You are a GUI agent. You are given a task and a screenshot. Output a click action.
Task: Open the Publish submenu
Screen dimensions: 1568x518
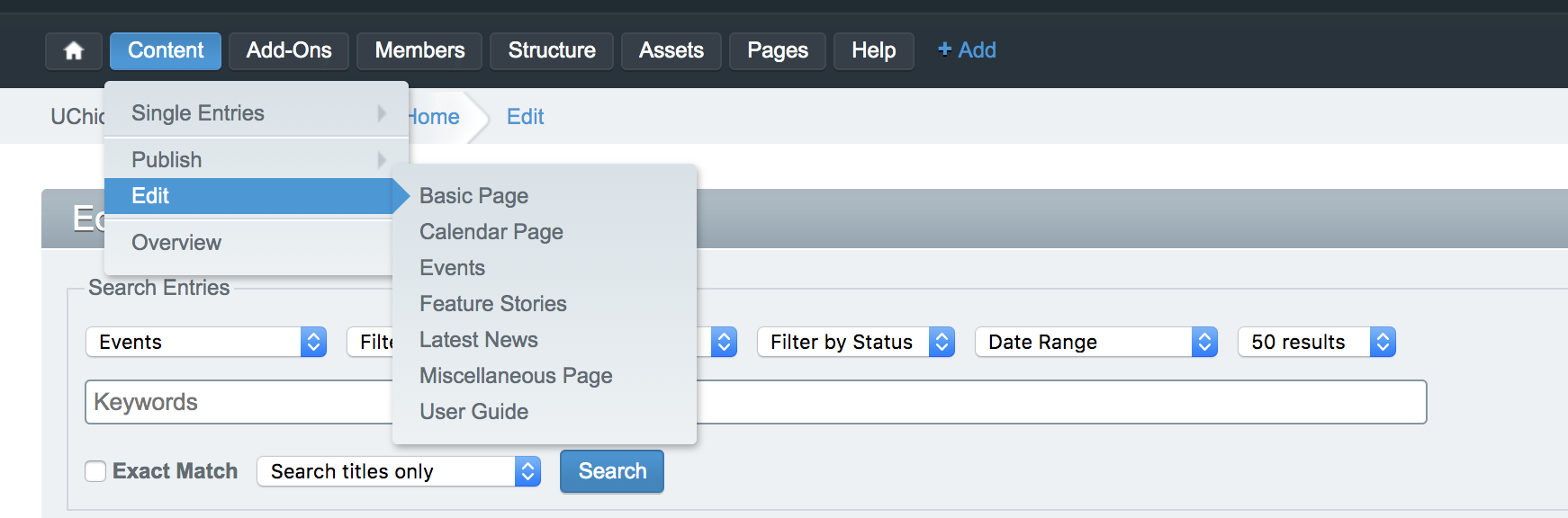coord(167,160)
